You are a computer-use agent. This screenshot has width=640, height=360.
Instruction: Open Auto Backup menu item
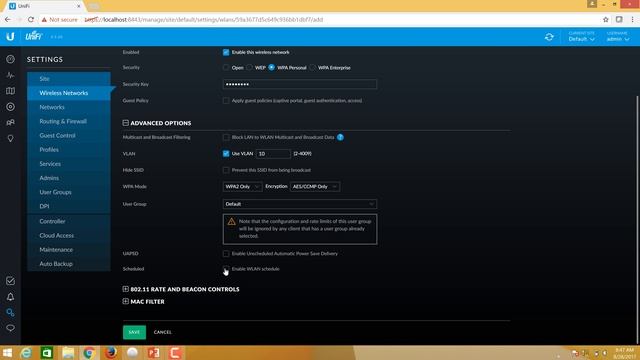(69, 264)
